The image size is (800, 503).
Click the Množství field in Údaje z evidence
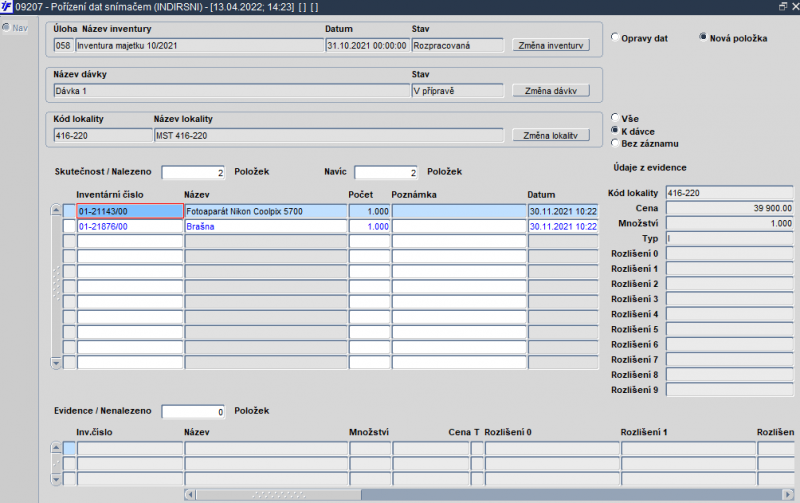click(730, 223)
